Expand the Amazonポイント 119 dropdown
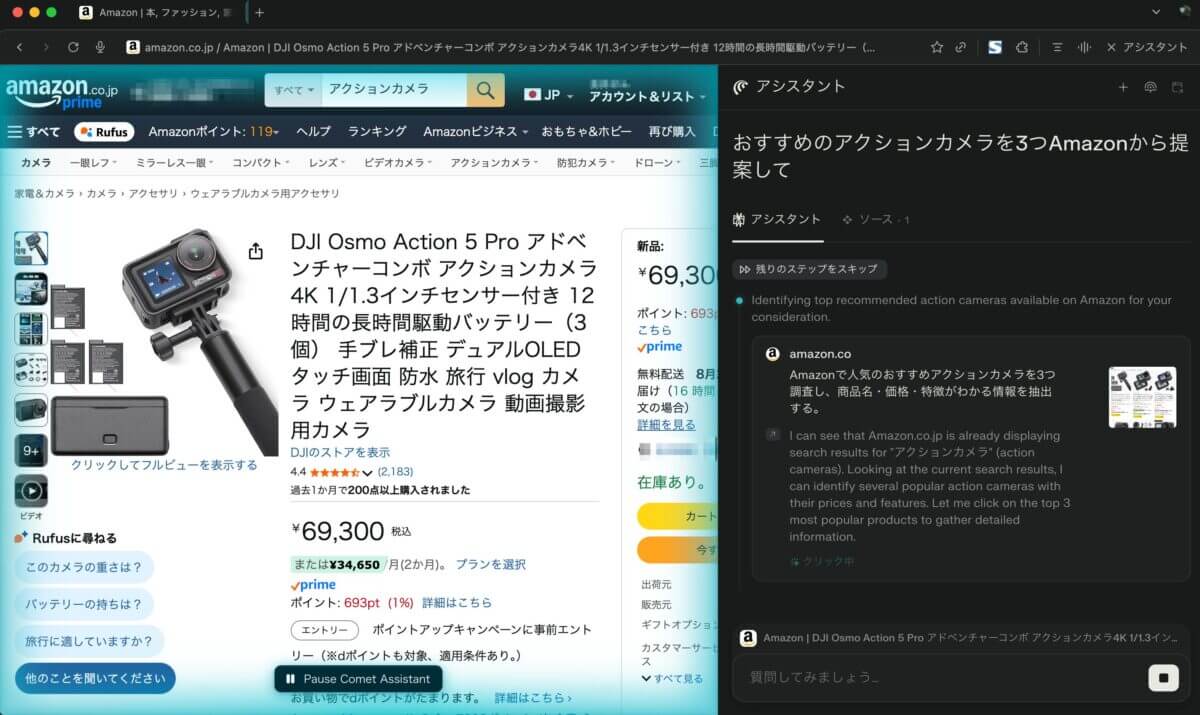Image resolution: width=1200 pixels, height=715 pixels. coord(213,131)
